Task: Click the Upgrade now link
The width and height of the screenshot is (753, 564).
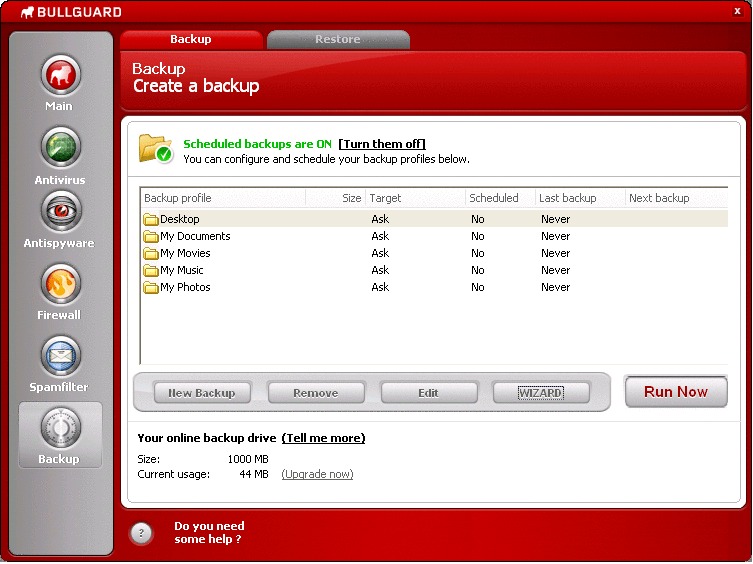Action: pos(317,474)
